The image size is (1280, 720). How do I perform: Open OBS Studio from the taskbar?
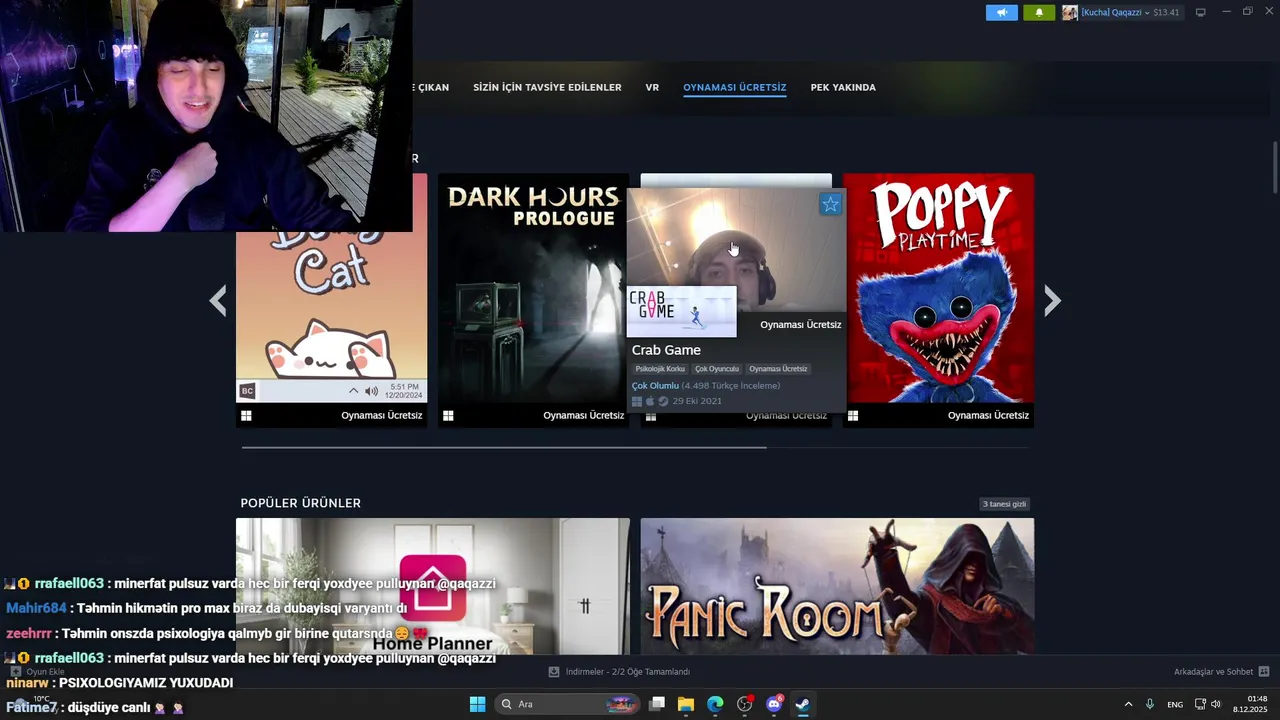pos(744,704)
